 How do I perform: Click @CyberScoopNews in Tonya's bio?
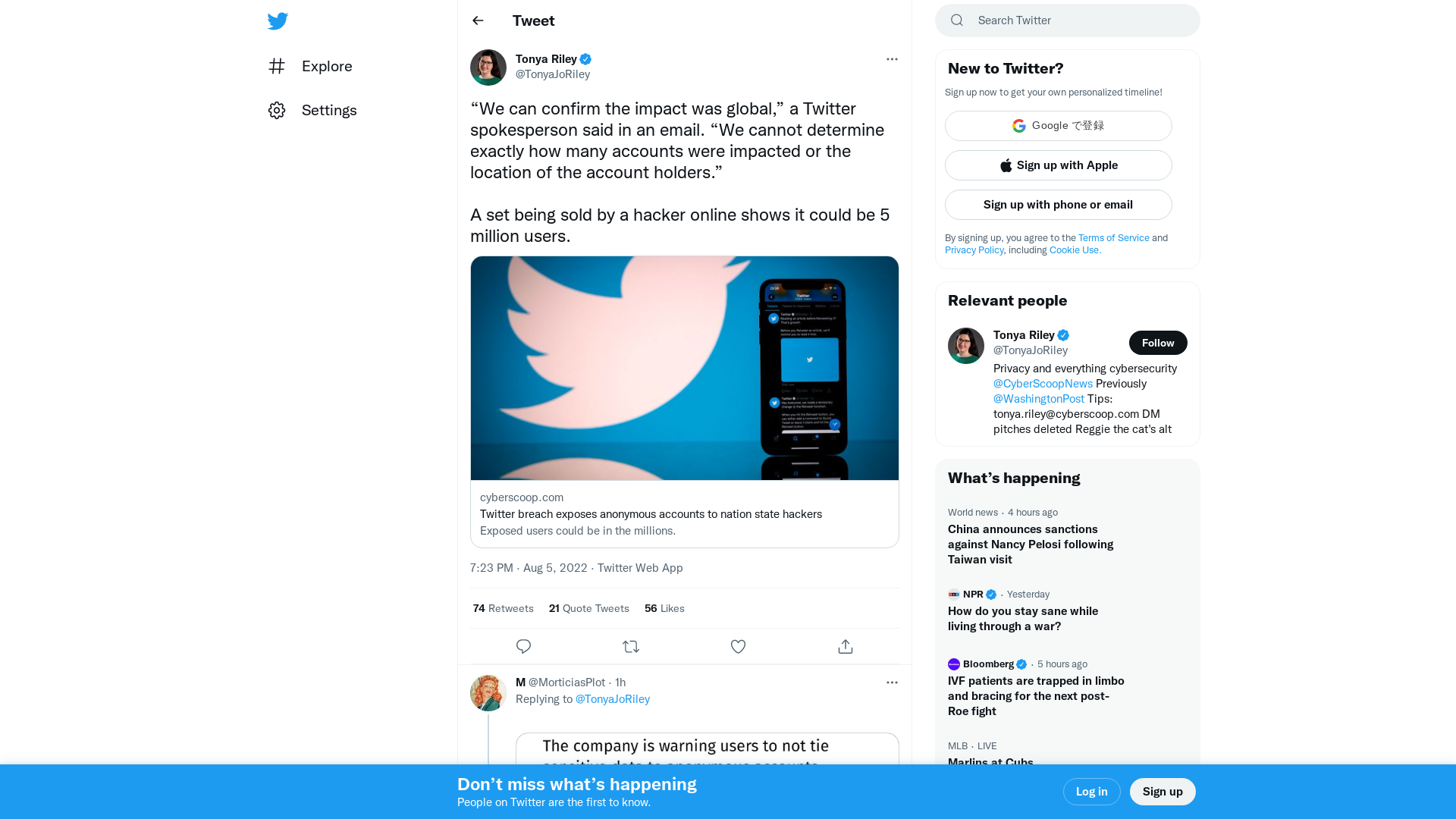1042,383
